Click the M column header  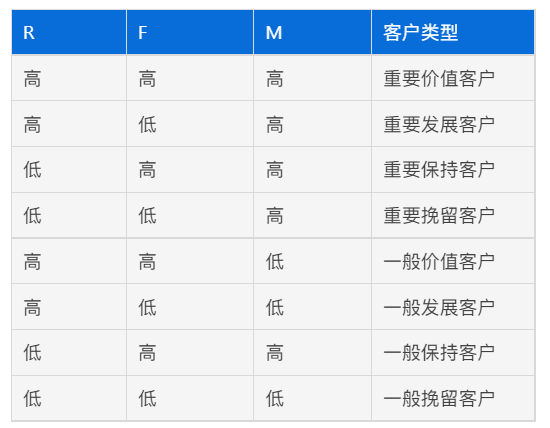pos(312,32)
